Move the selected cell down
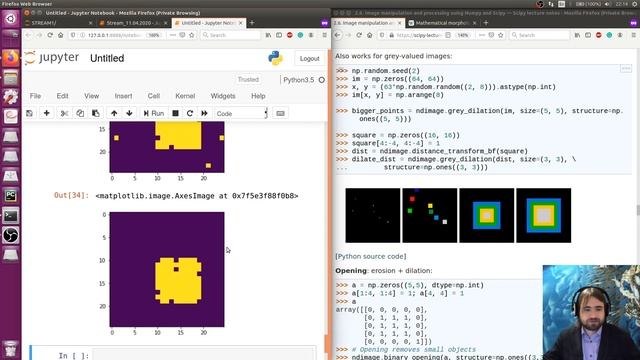Image resolution: width=640 pixels, height=360 pixels. 129,113
